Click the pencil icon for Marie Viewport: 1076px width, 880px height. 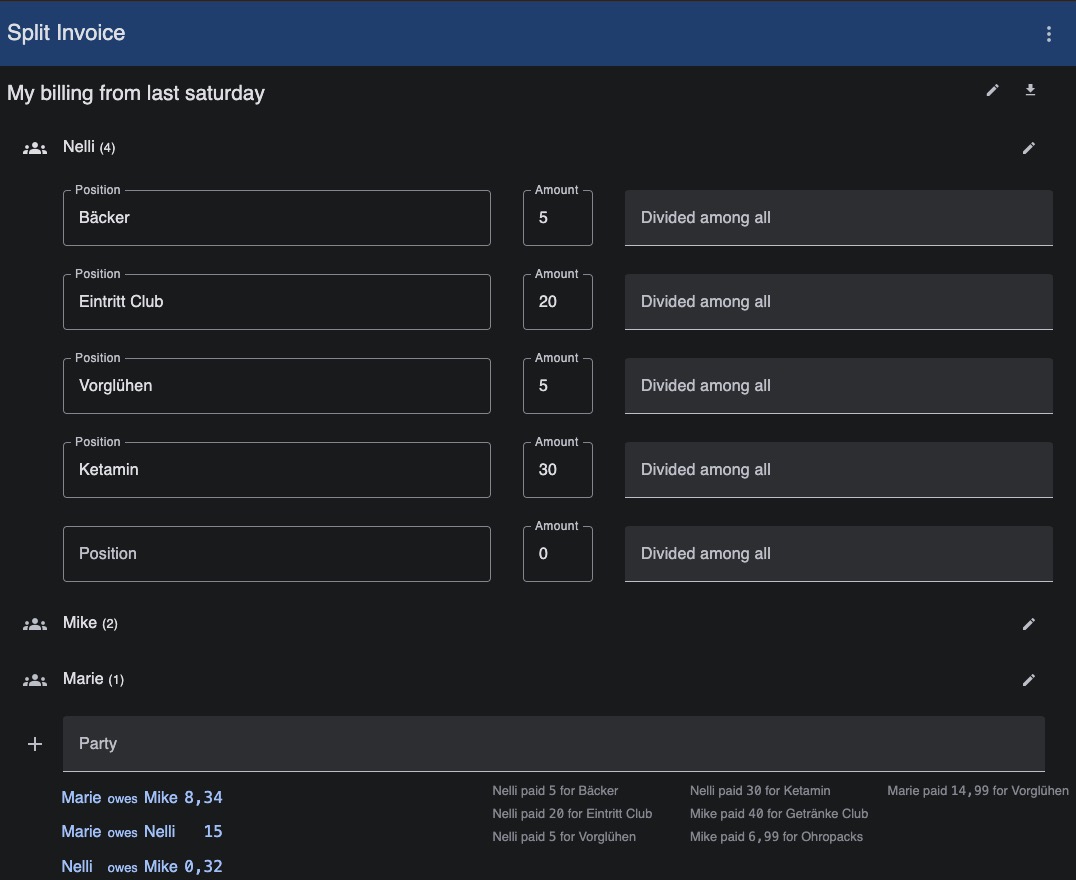point(1028,680)
